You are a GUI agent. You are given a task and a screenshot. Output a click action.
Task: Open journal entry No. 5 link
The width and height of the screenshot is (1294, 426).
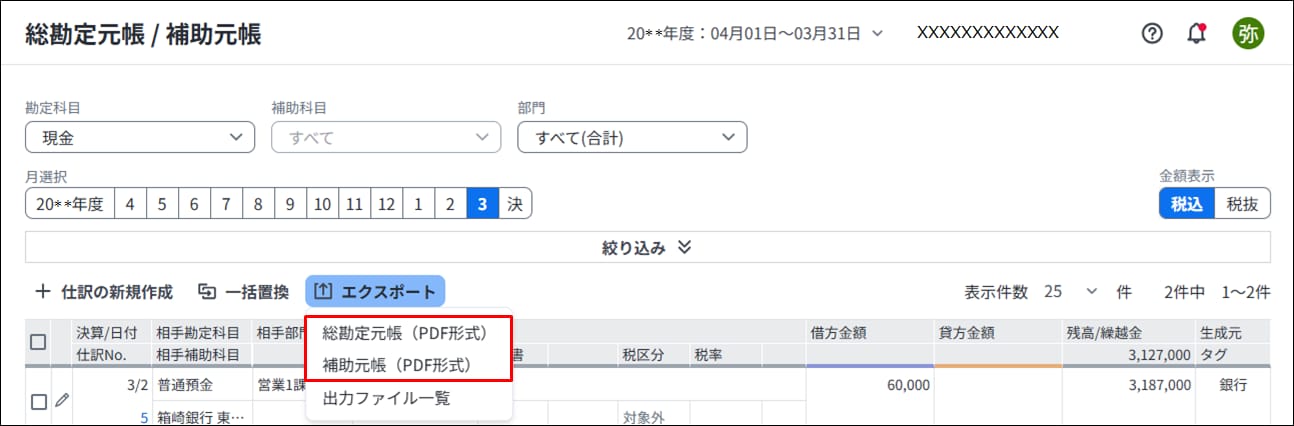143,418
